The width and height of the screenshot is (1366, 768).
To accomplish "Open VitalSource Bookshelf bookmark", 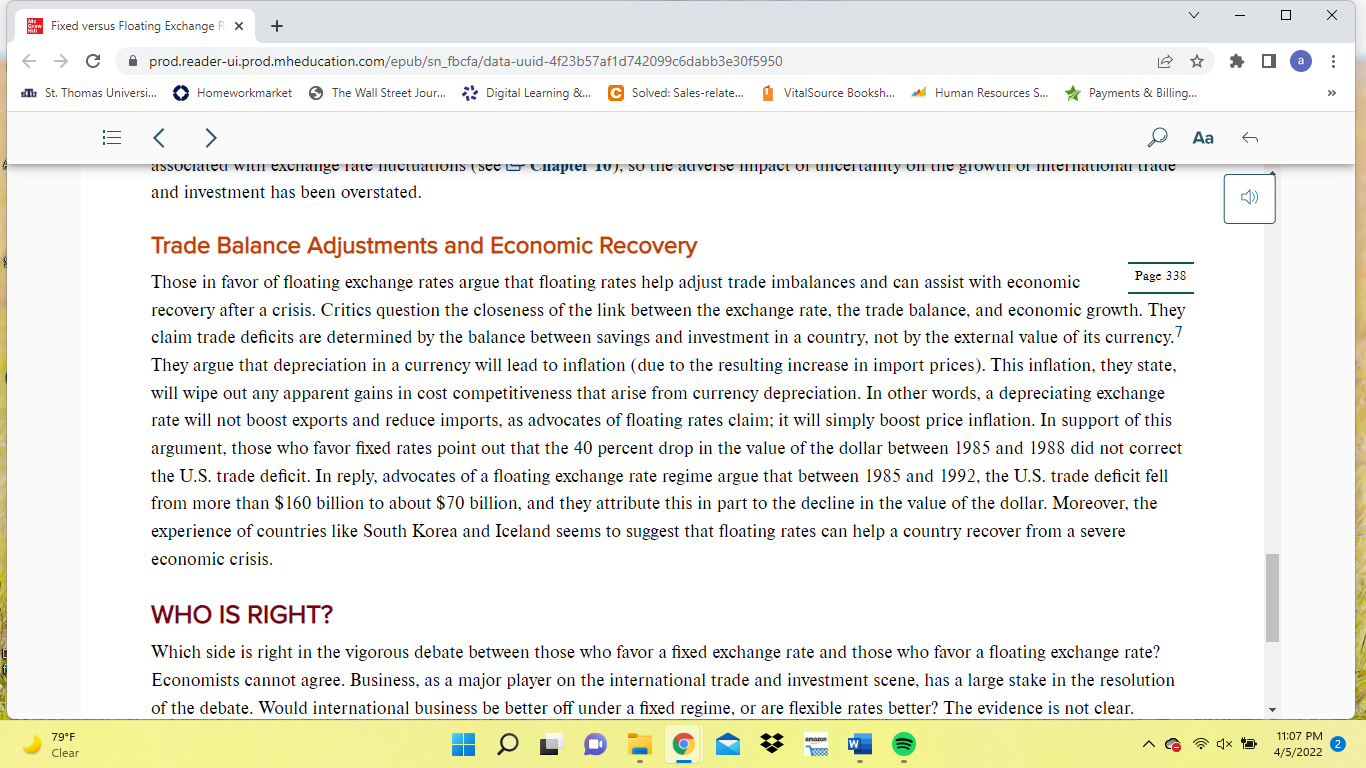I will (x=828, y=93).
